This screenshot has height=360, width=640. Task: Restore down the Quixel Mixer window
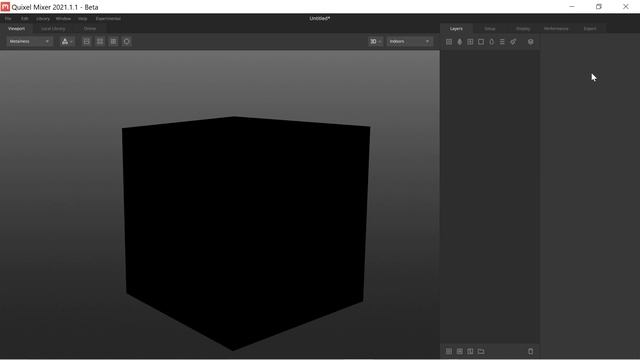(599, 7)
